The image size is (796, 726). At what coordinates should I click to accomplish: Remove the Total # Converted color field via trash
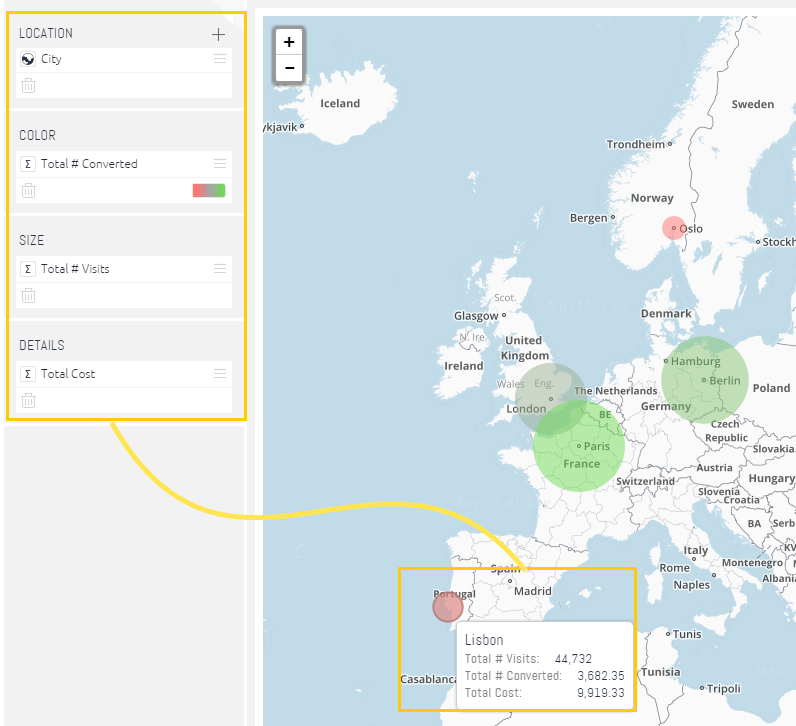pos(28,191)
